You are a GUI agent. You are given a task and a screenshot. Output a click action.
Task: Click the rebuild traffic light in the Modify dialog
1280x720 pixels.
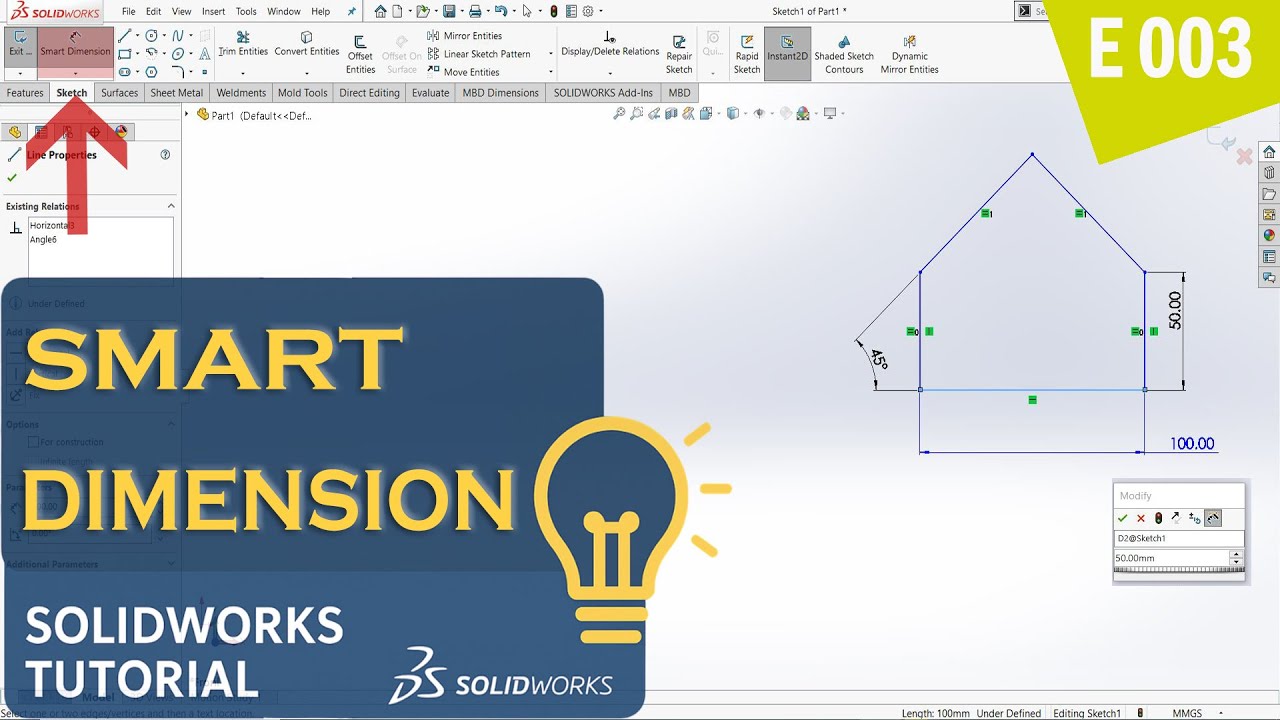pos(1158,518)
